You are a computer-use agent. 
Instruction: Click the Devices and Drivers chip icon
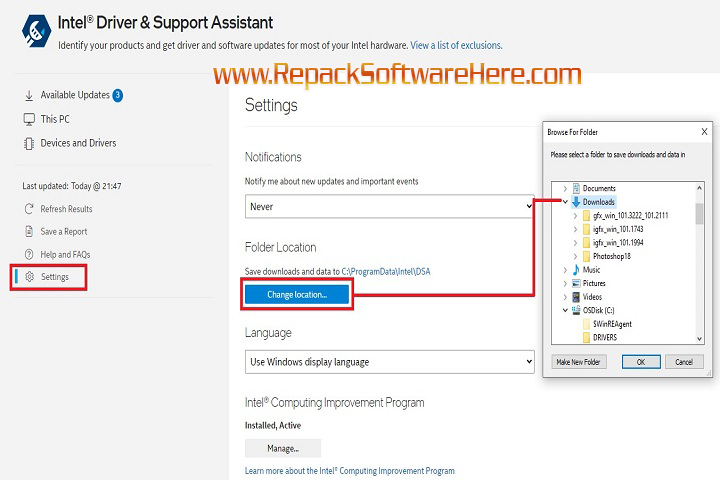point(29,144)
